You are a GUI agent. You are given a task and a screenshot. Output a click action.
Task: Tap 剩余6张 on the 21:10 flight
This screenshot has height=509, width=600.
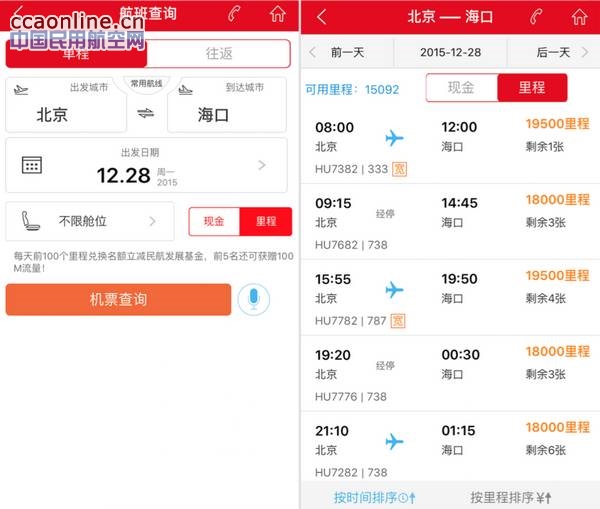[x=545, y=450]
